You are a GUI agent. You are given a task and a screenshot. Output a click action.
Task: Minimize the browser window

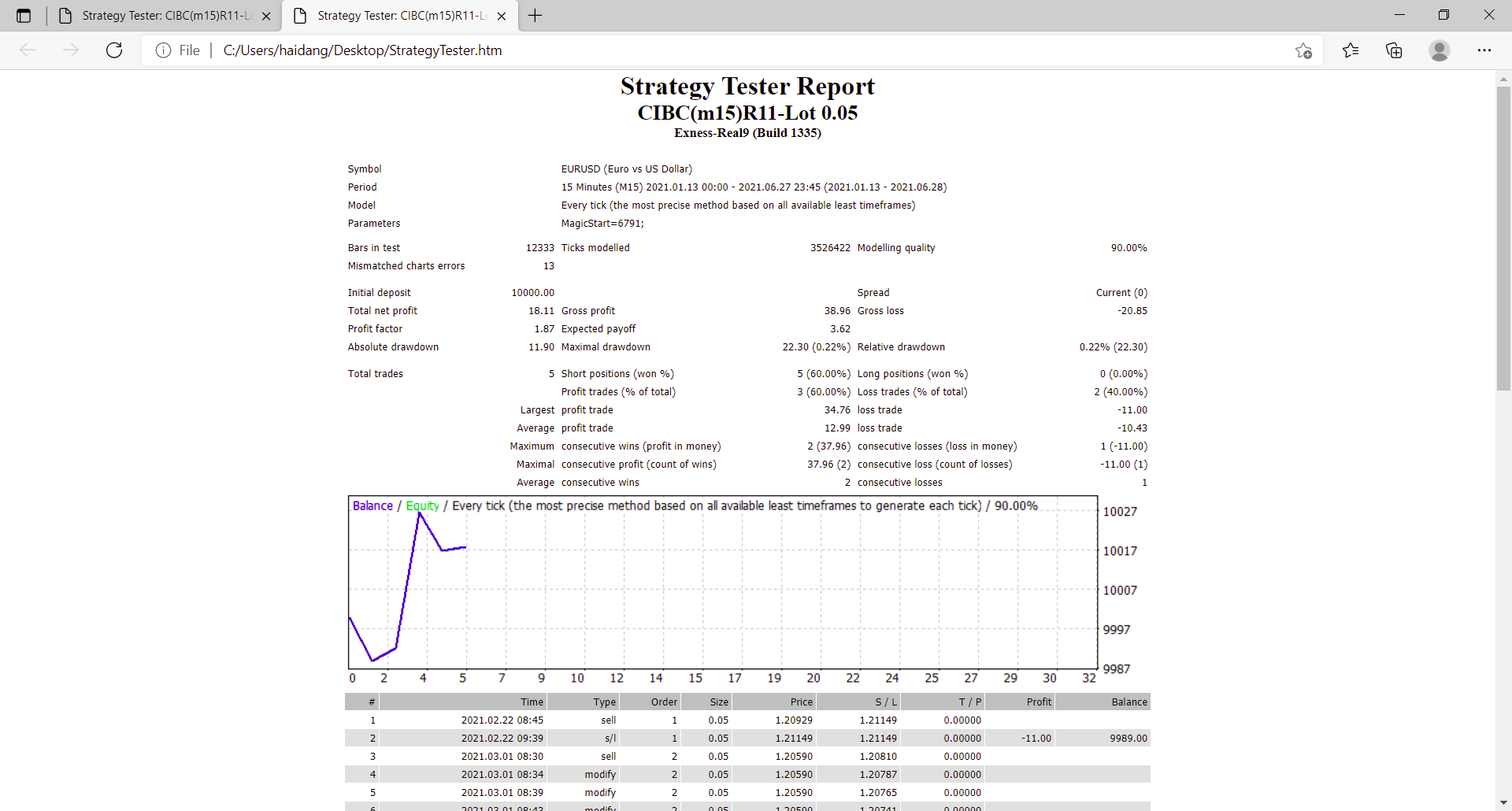click(1399, 15)
